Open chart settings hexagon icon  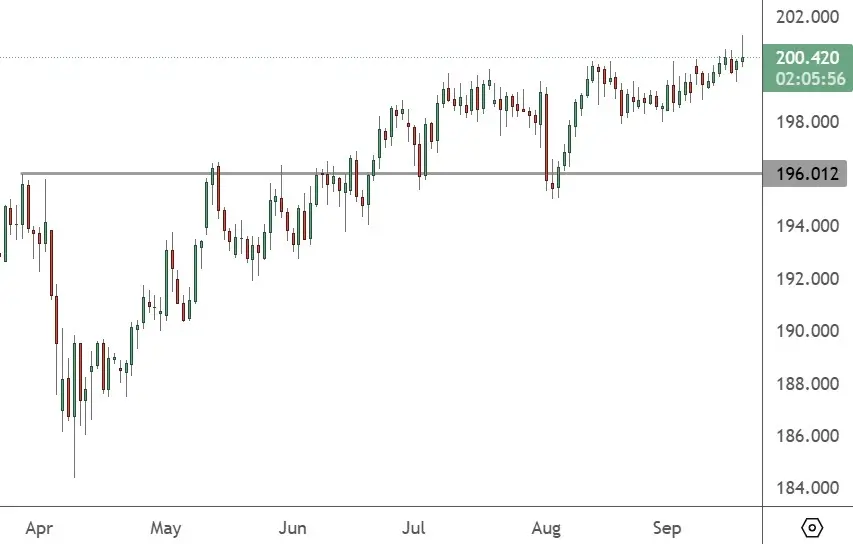[811, 526]
